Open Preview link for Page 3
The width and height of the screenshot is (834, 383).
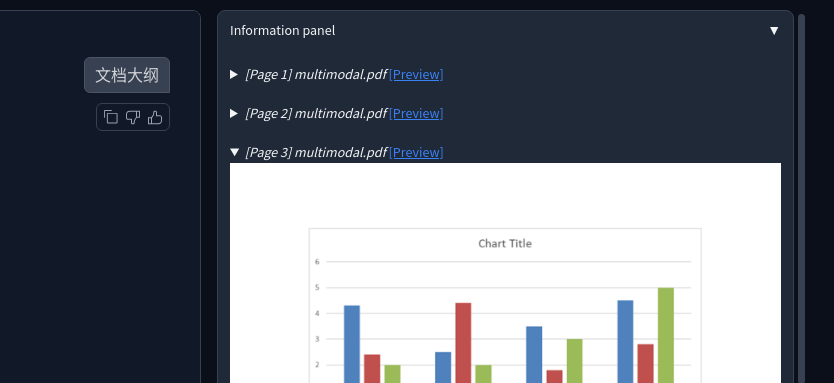(x=416, y=152)
